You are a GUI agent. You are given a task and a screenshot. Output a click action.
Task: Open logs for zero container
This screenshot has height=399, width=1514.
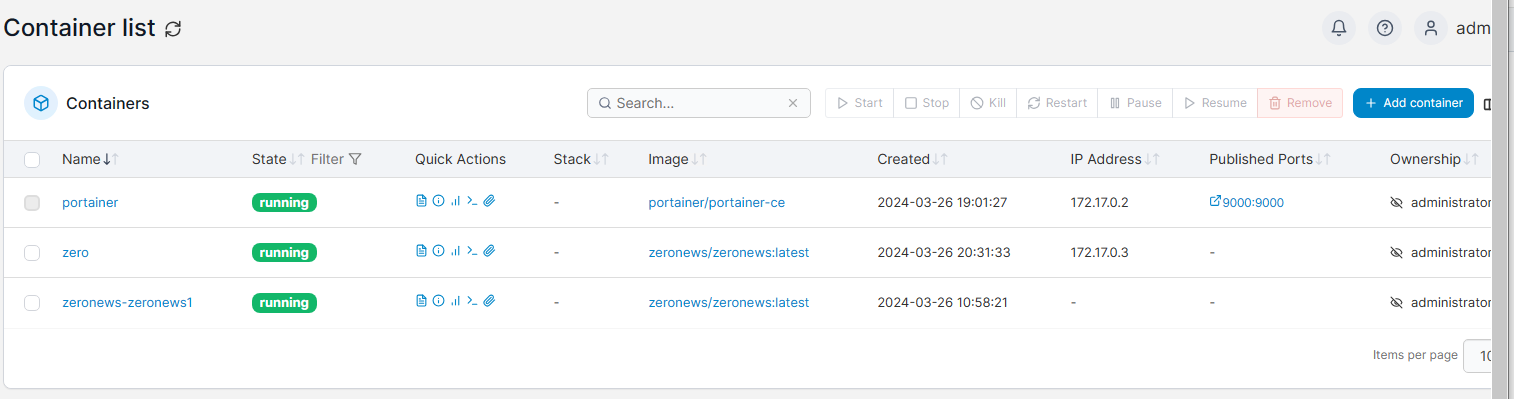tap(421, 251)
